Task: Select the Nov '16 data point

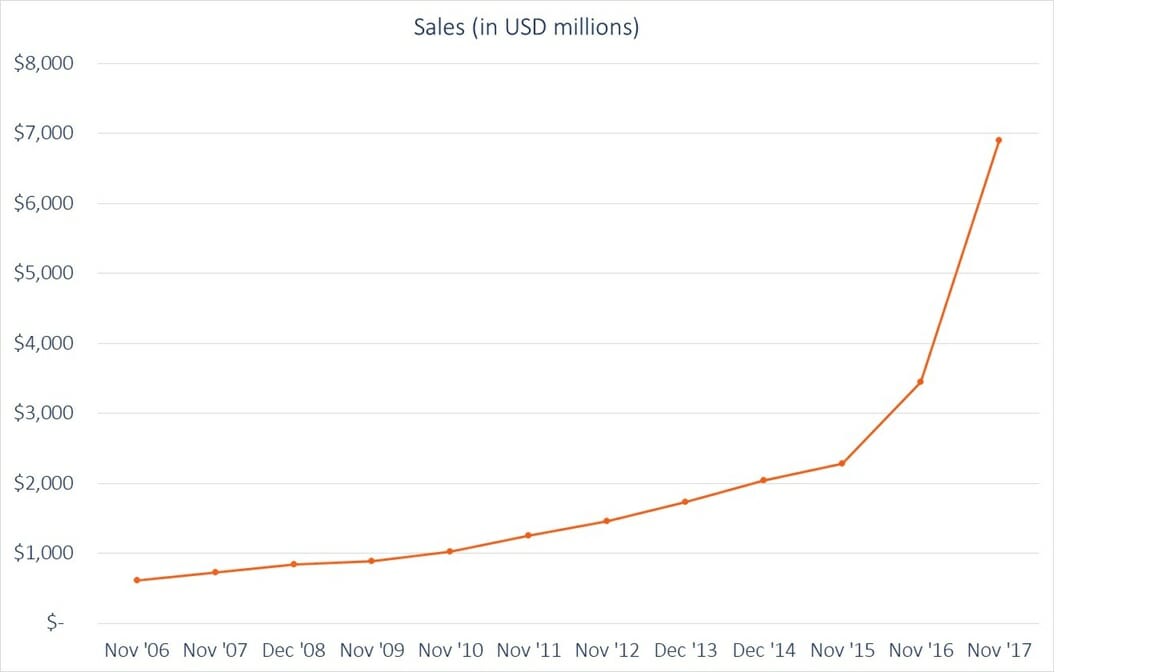Action: click(920, 381)
